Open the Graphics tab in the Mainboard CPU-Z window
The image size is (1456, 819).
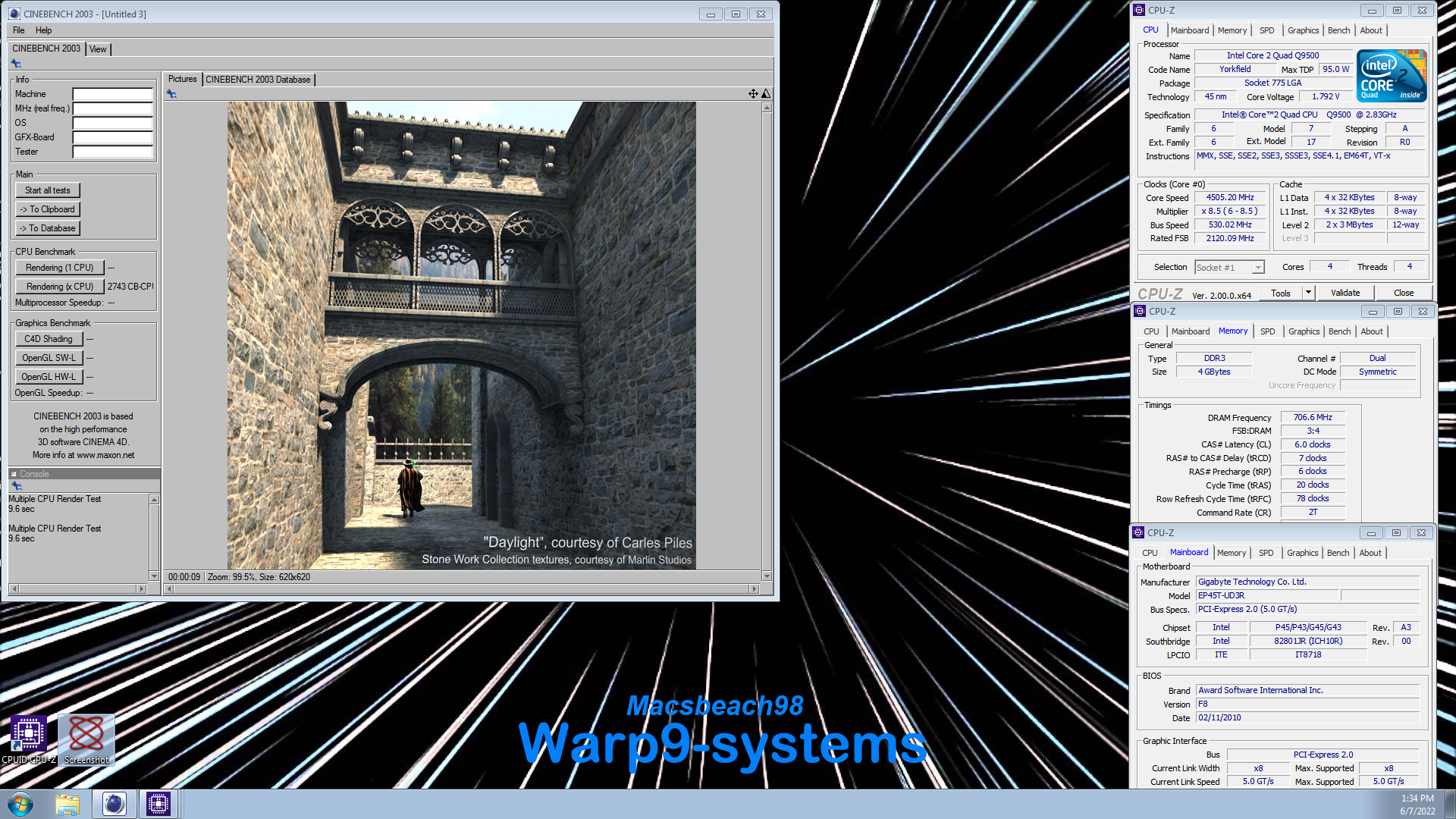[x=1302, y=553]
